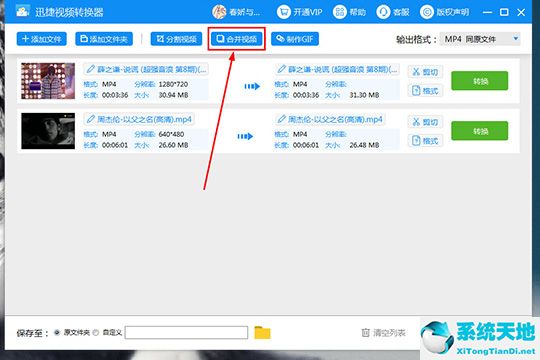Click the 剪切 cut button for 周杰伦 video
The image size is (540, 360).
pos(425,122)
